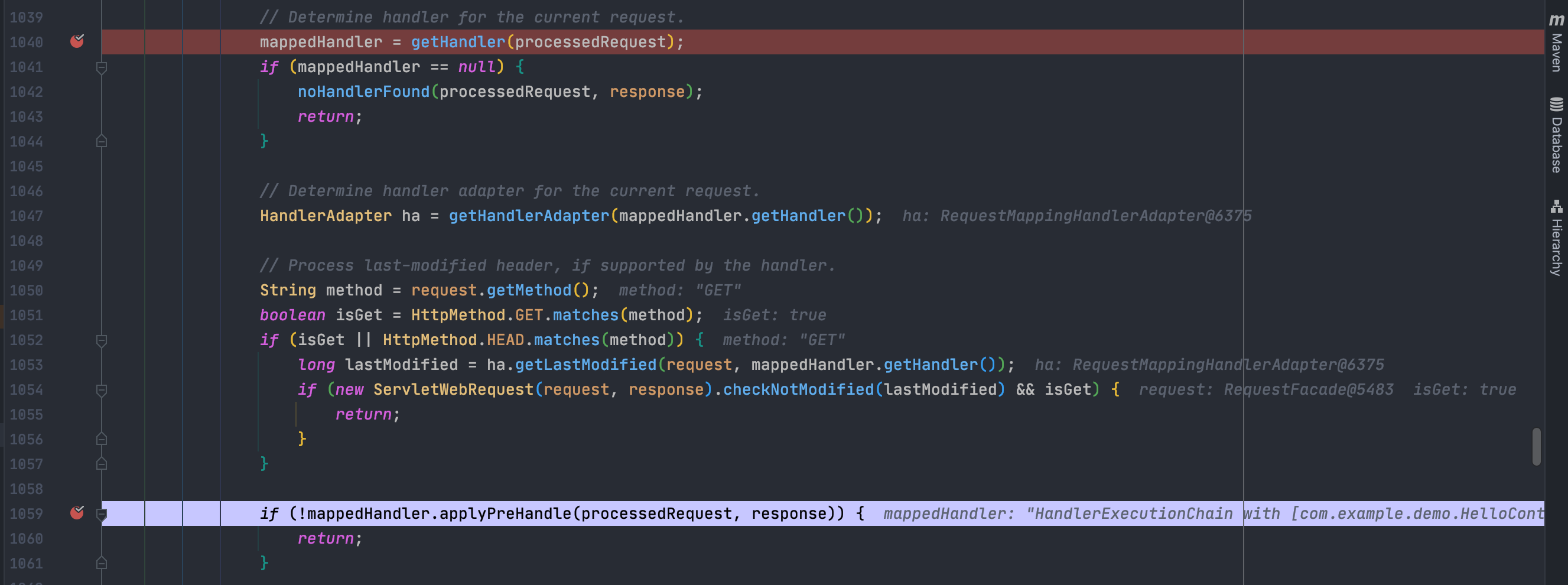Screen dimensions: 1568x585
Task: Click the 'return' keyword on line 1043
Action: click(326, 117)
